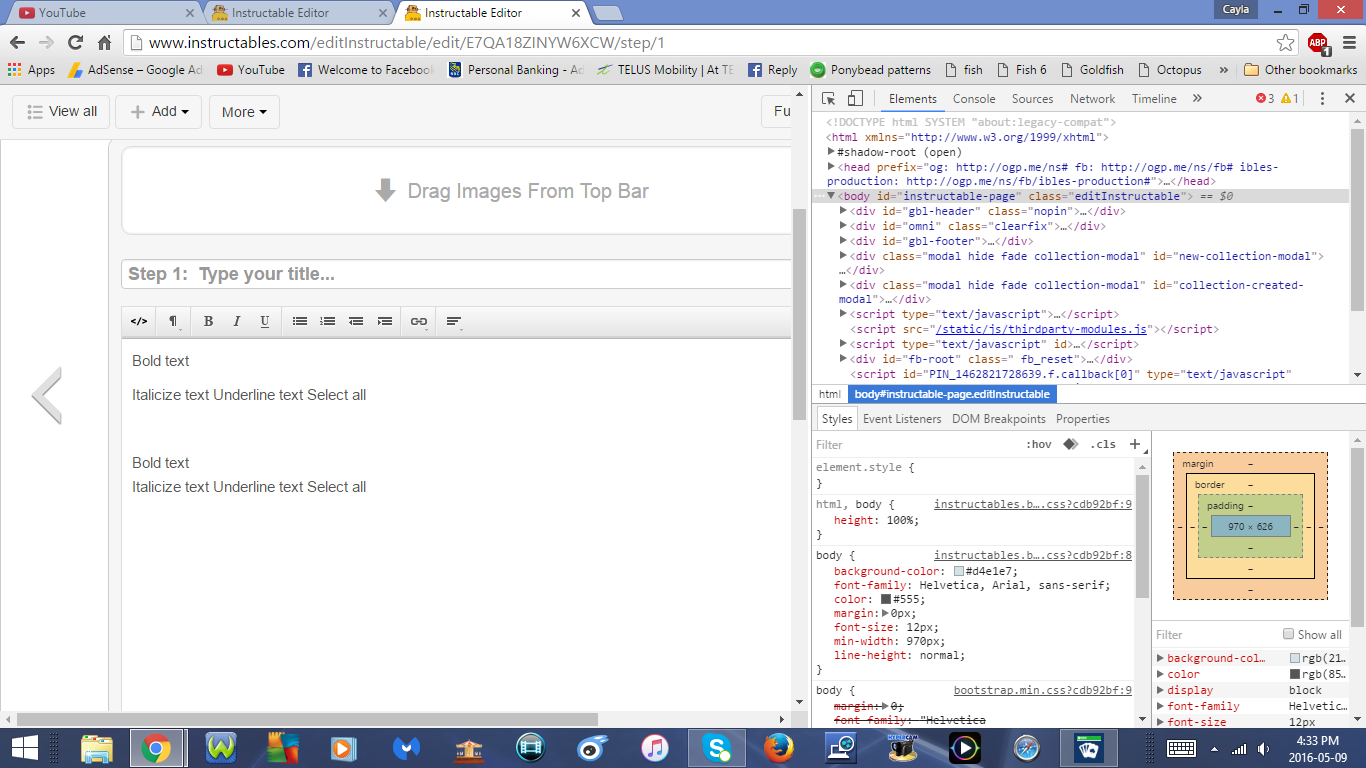Image resolution: width=1366 pixels, height=768 pixels.
Task: Open Firefox from taskbar
Action: coord(777,748)
